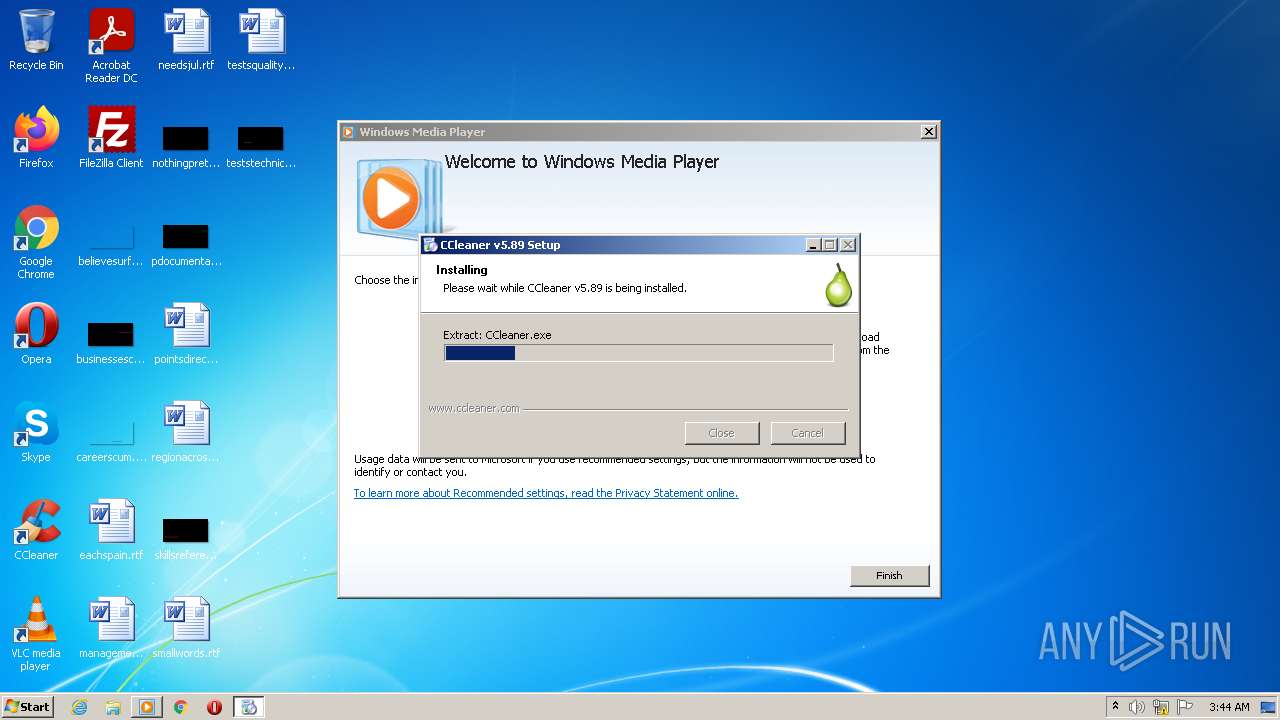Image resolution: width=1280 pixels, height=720 pixels.
Task: Launch Skype desktop shortcut
Action: [36, 432]
